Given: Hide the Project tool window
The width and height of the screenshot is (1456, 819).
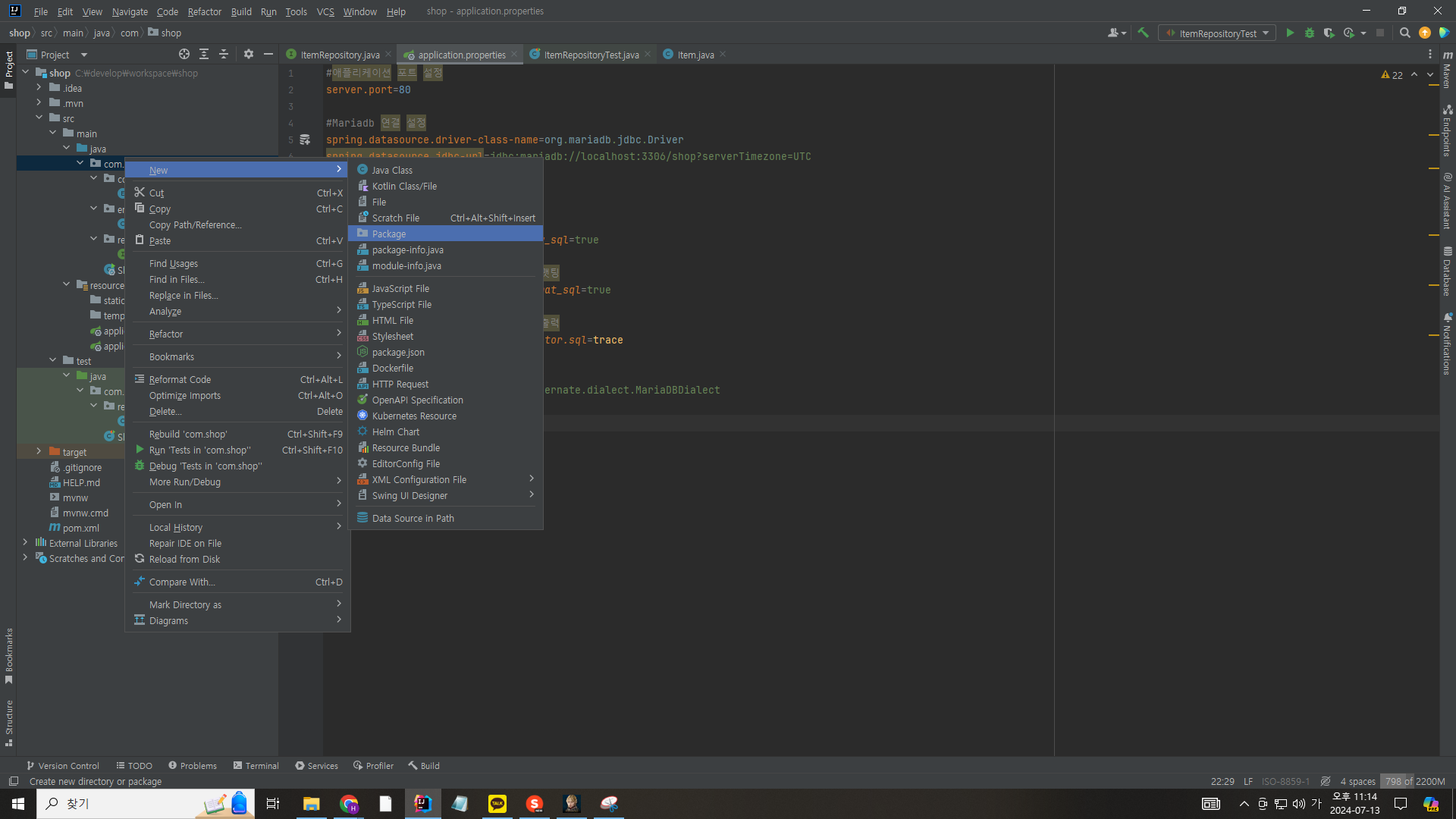Looking at the screenshot, I should (268, 54).
